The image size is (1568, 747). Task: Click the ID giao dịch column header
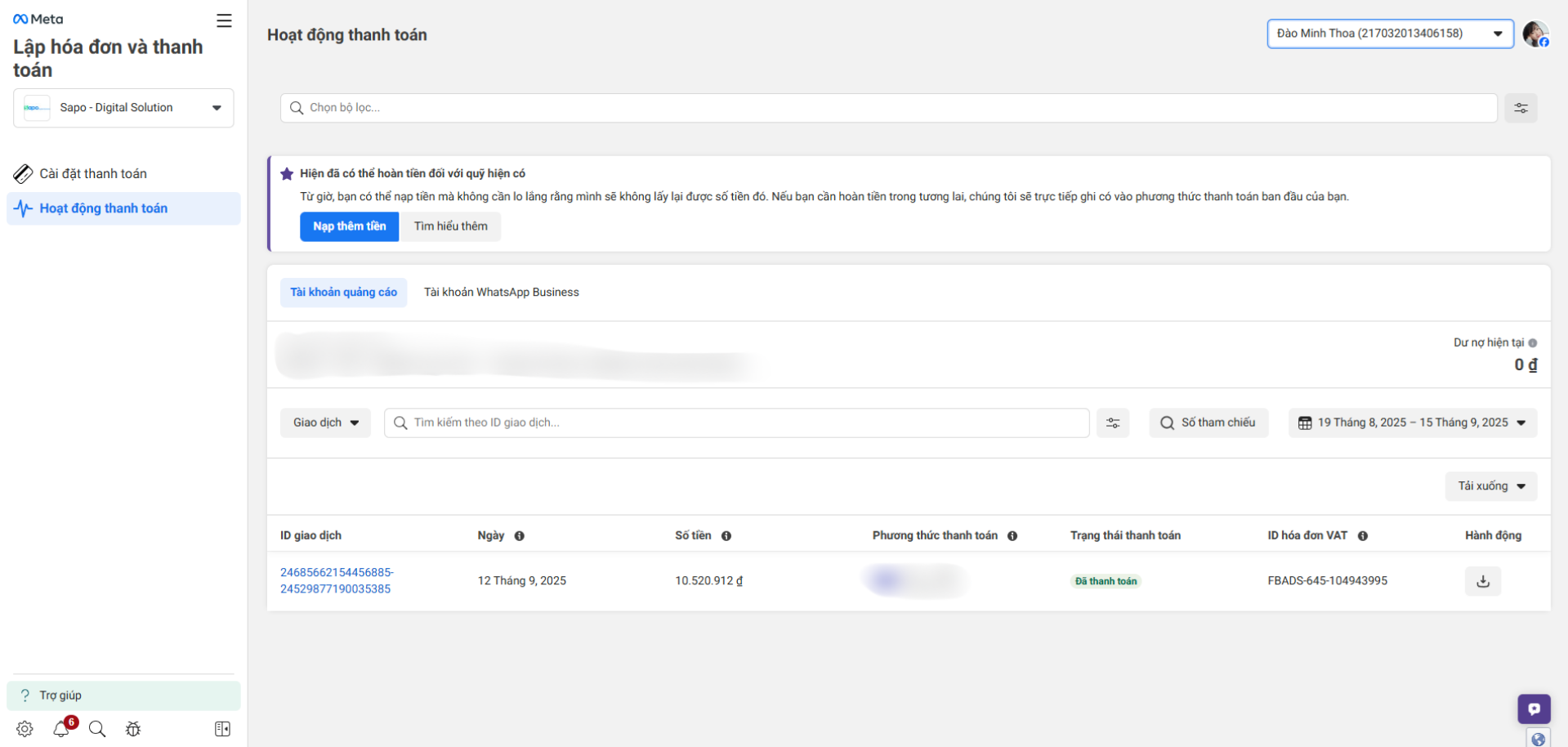coord(310,536)
